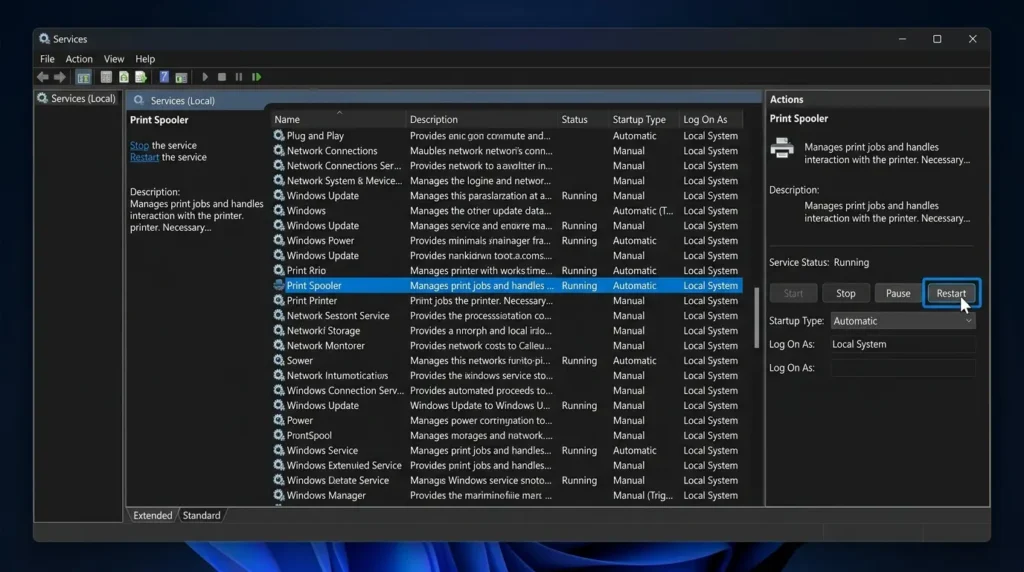Click the Start Service play icon in toolbar
Screen dimensions: 1024x572
pos(204,77)
